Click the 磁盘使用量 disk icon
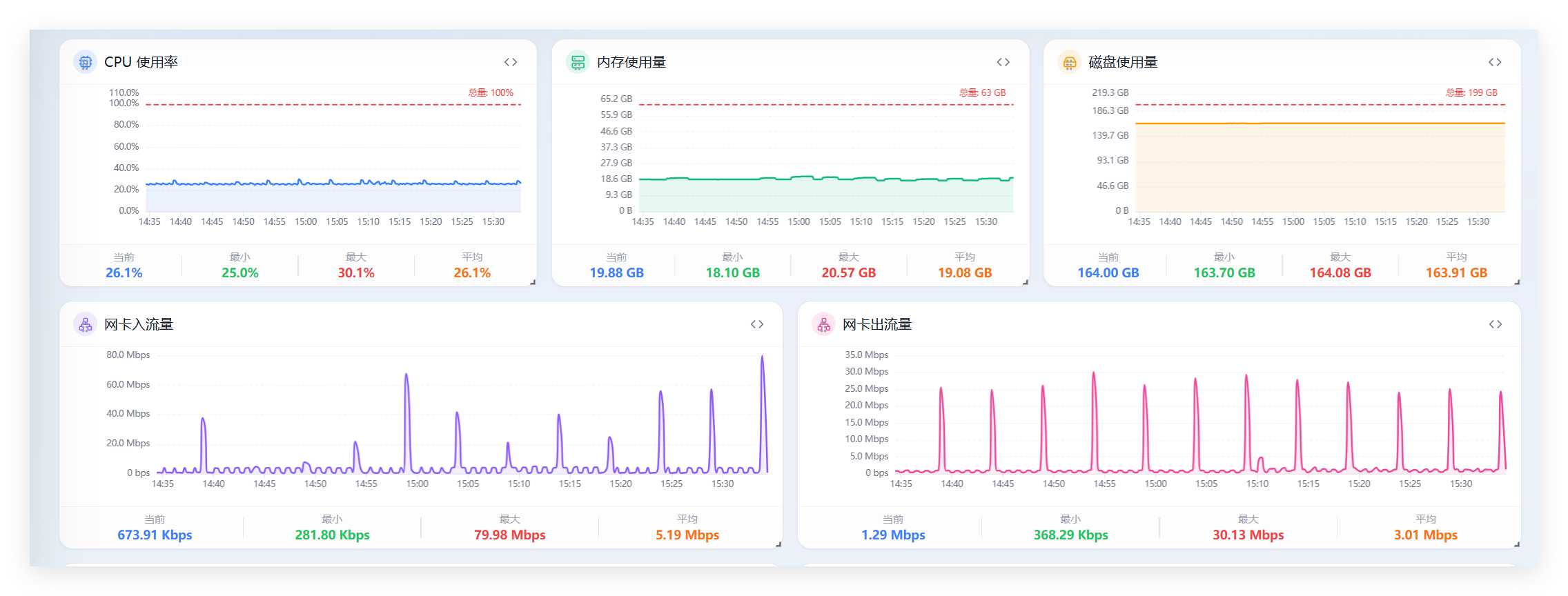This screenshot has height=596, width=1568. pos(1069,62)
